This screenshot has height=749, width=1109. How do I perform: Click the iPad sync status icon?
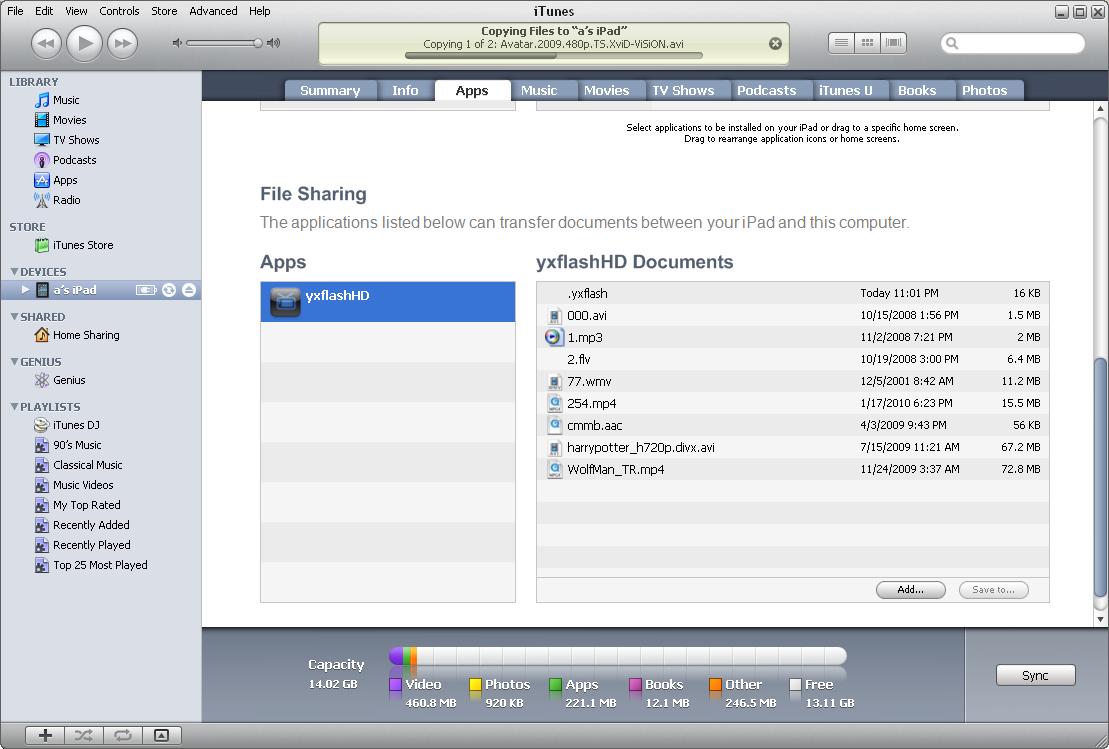pos(169,290)
